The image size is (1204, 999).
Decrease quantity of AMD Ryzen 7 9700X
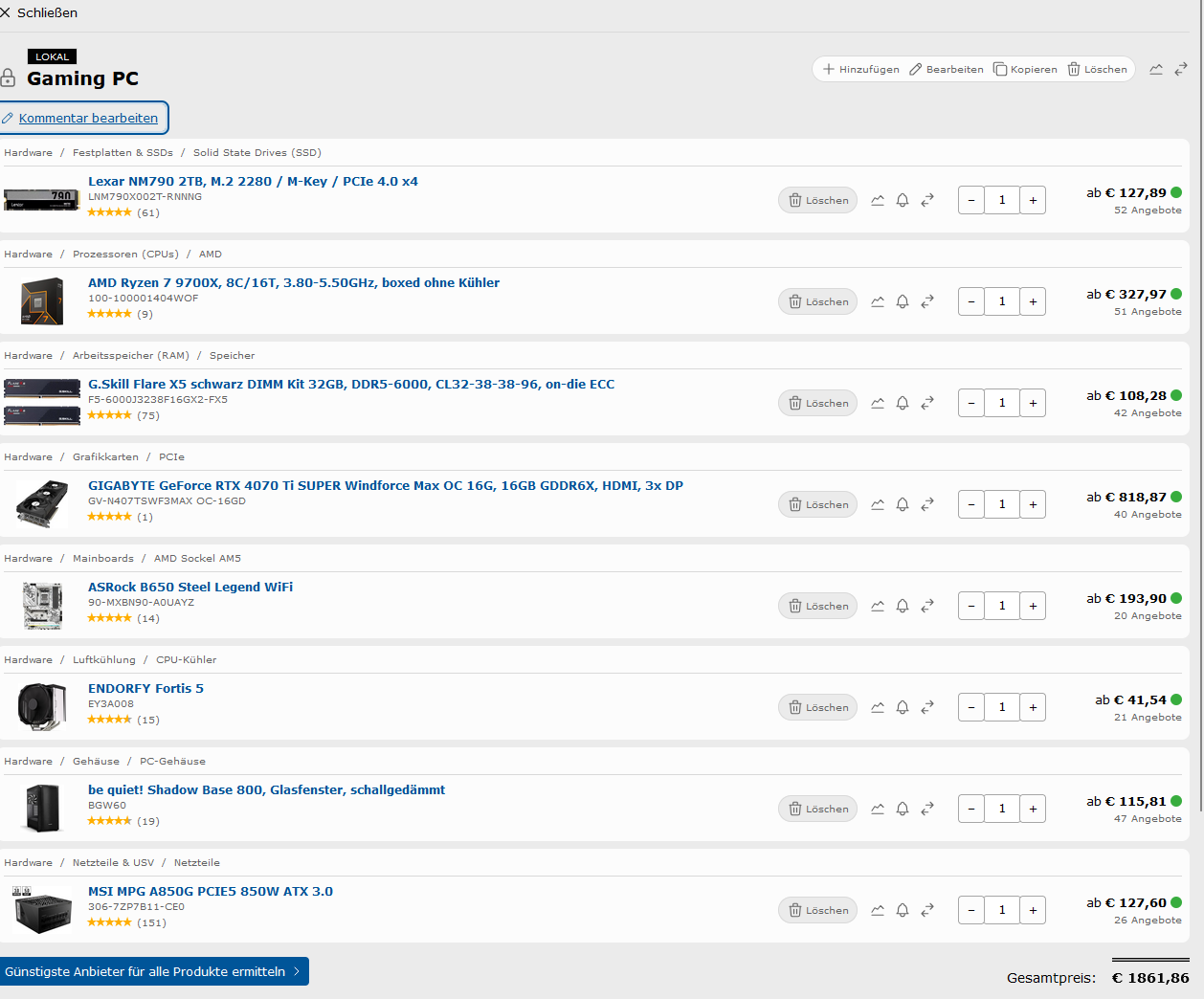[x=971, y=301]
